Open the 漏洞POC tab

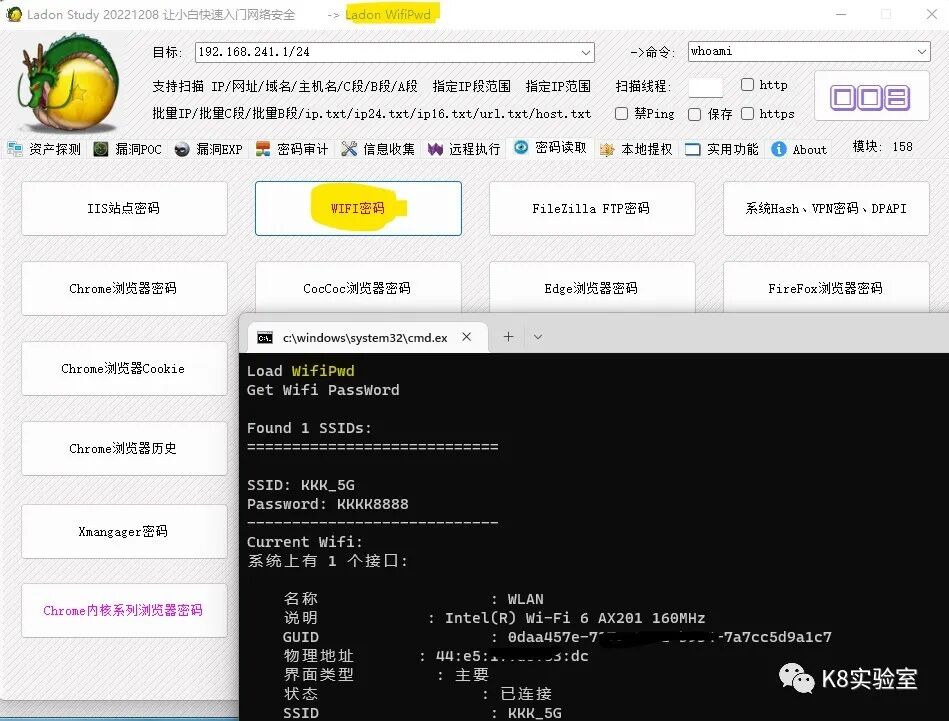click(x=128, y=149)
